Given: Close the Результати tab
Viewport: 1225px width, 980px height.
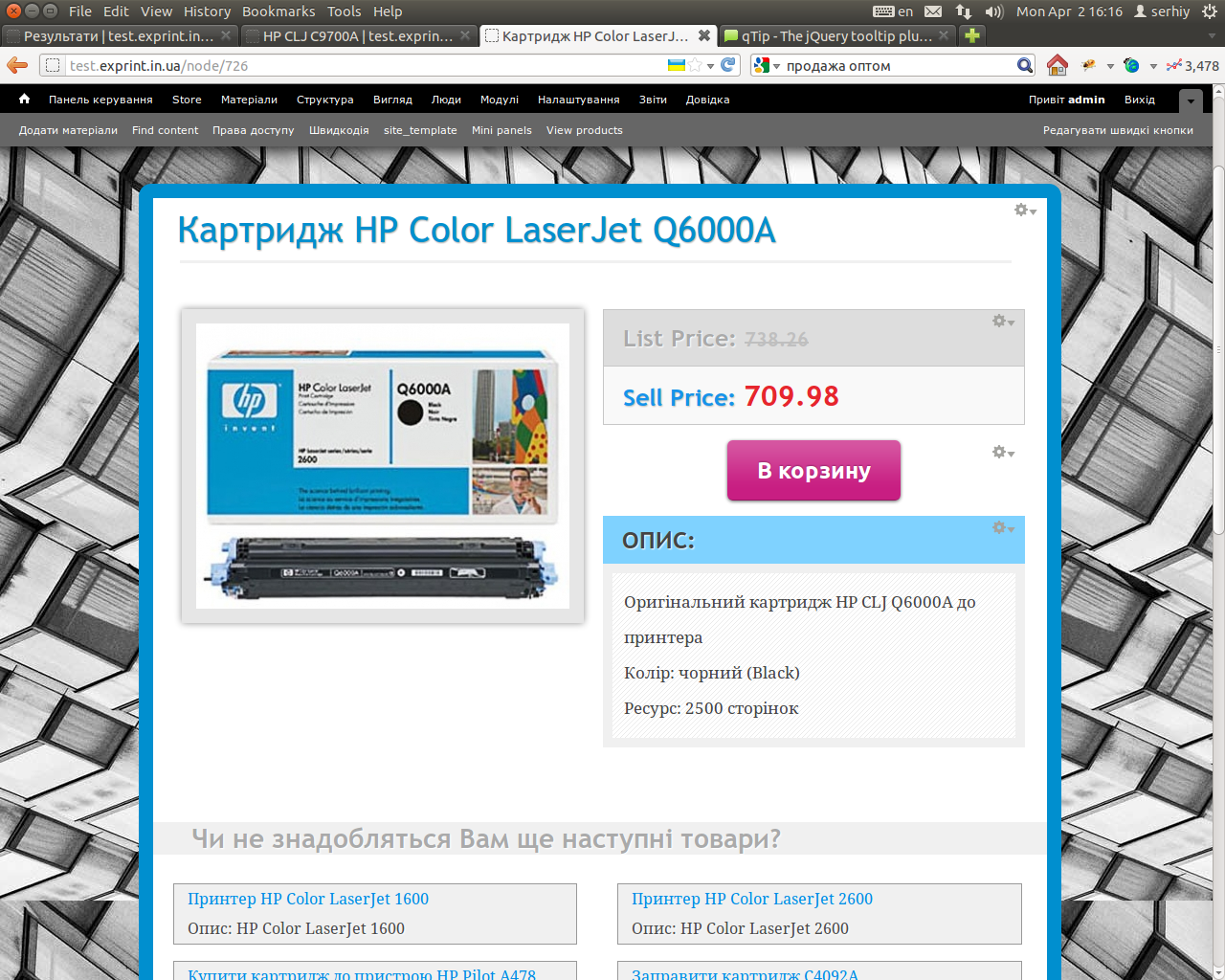Looking at the screenshot, I should [226, 35].
